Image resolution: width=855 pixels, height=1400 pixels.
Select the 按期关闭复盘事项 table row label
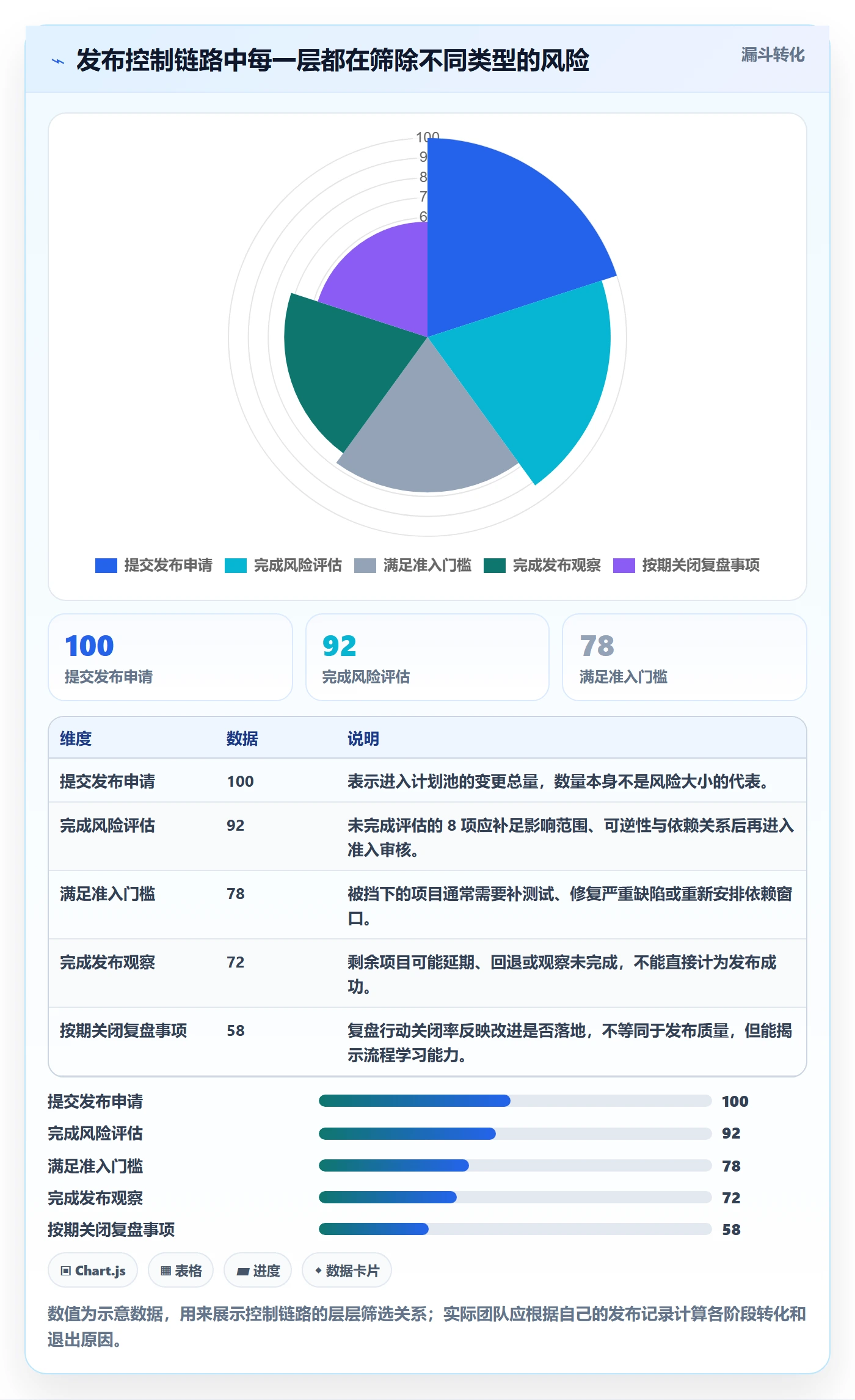pos(123,1030)
